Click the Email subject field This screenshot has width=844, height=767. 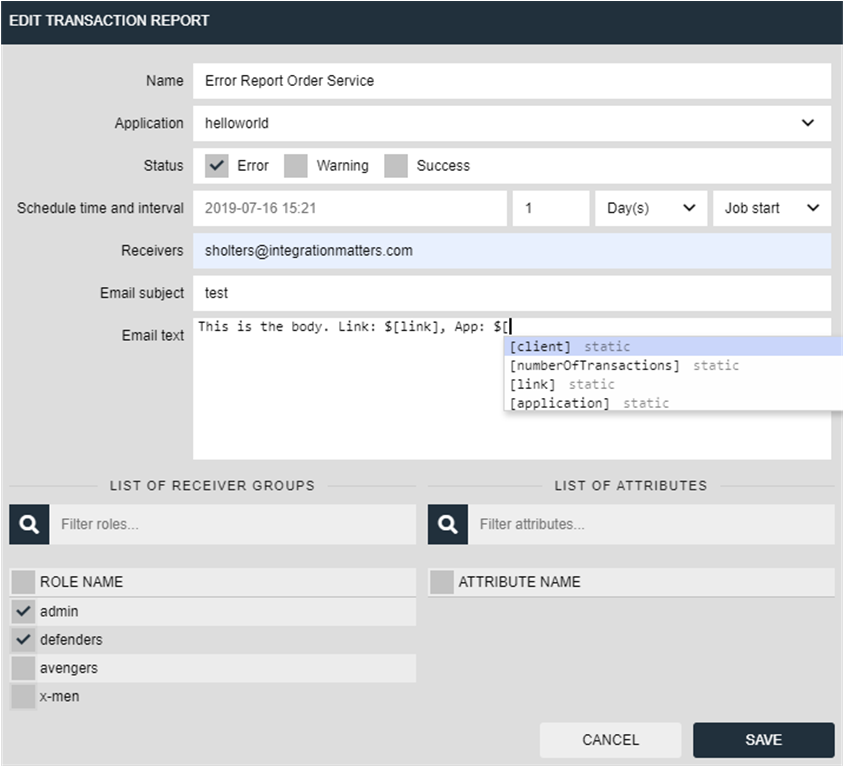[x=512, y=293]
